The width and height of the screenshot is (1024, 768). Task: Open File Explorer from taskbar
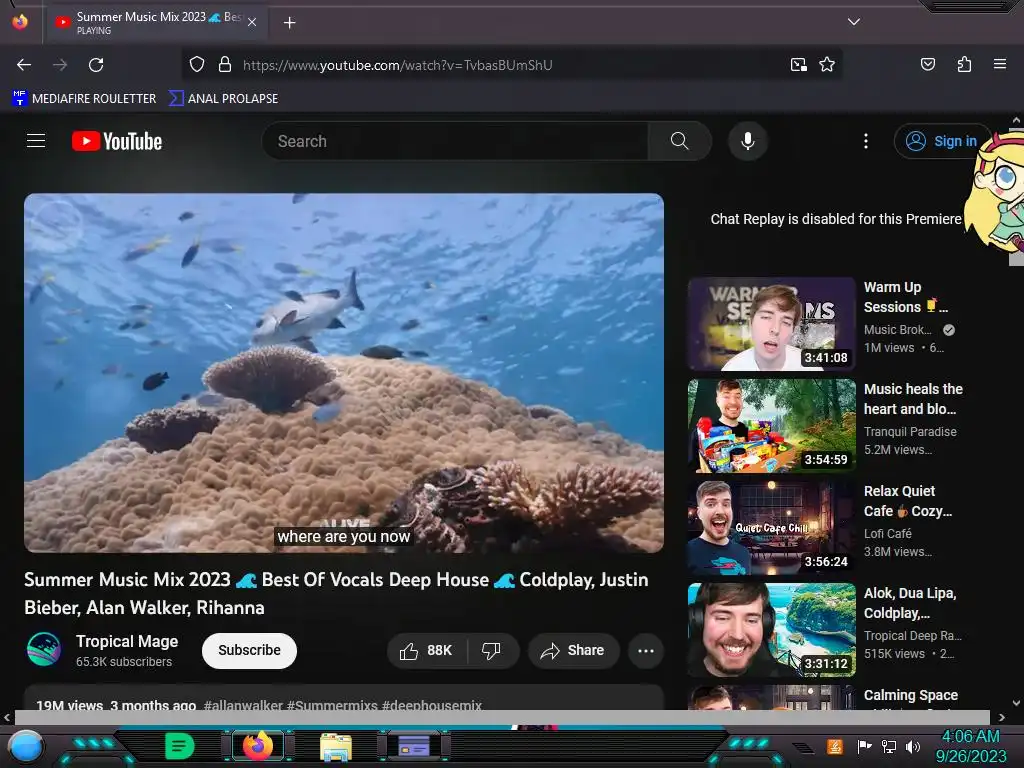click(336, 746)
